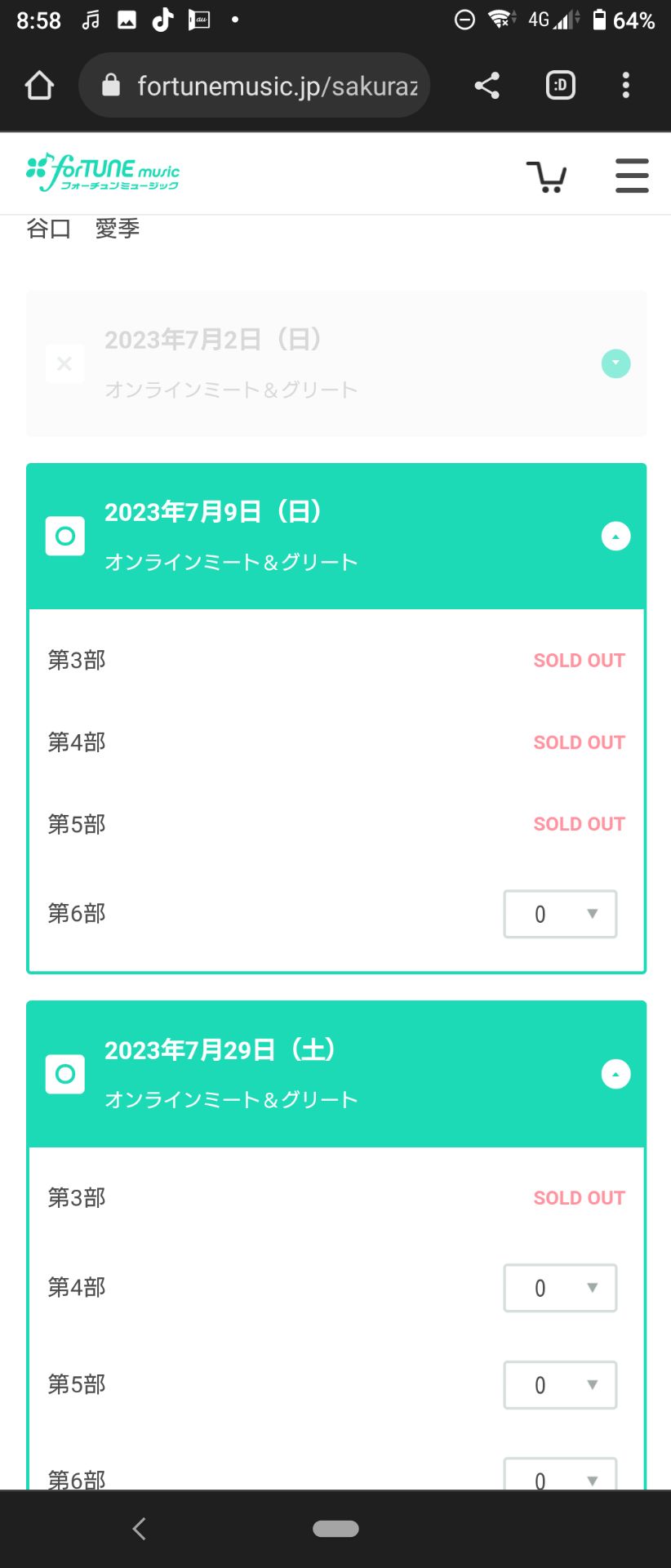
Task: Open the browser three-dot menu
Action: click(x=625, y=86)
